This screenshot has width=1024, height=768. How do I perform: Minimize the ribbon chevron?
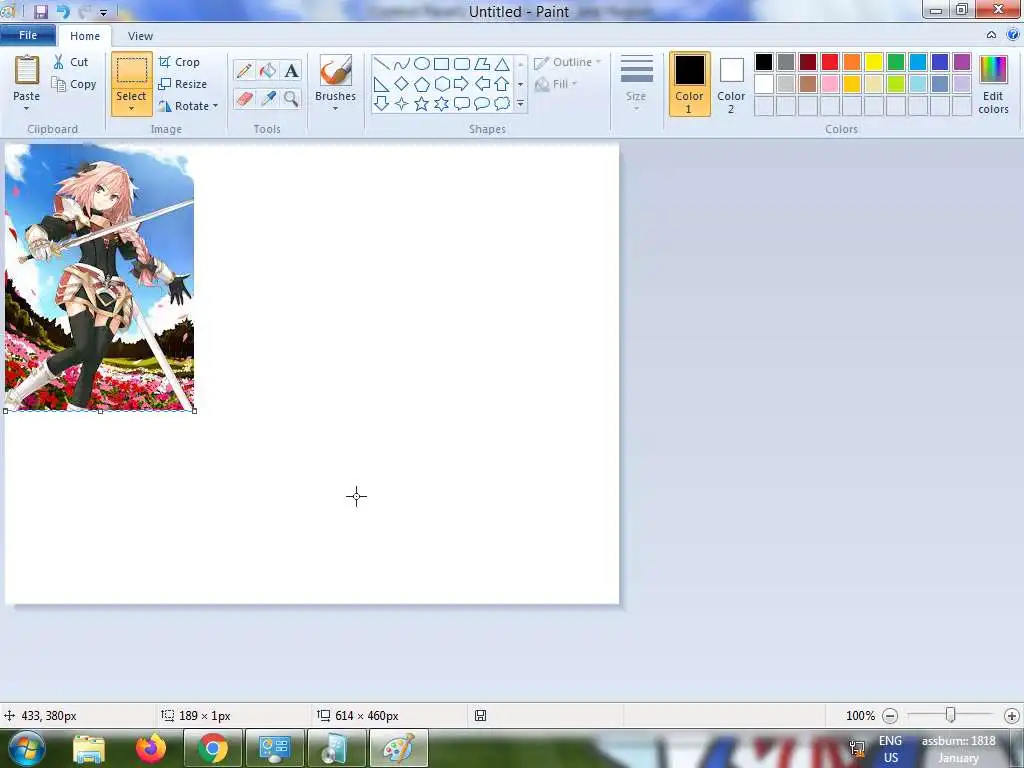pyautogui.click(x=991, y=35)
